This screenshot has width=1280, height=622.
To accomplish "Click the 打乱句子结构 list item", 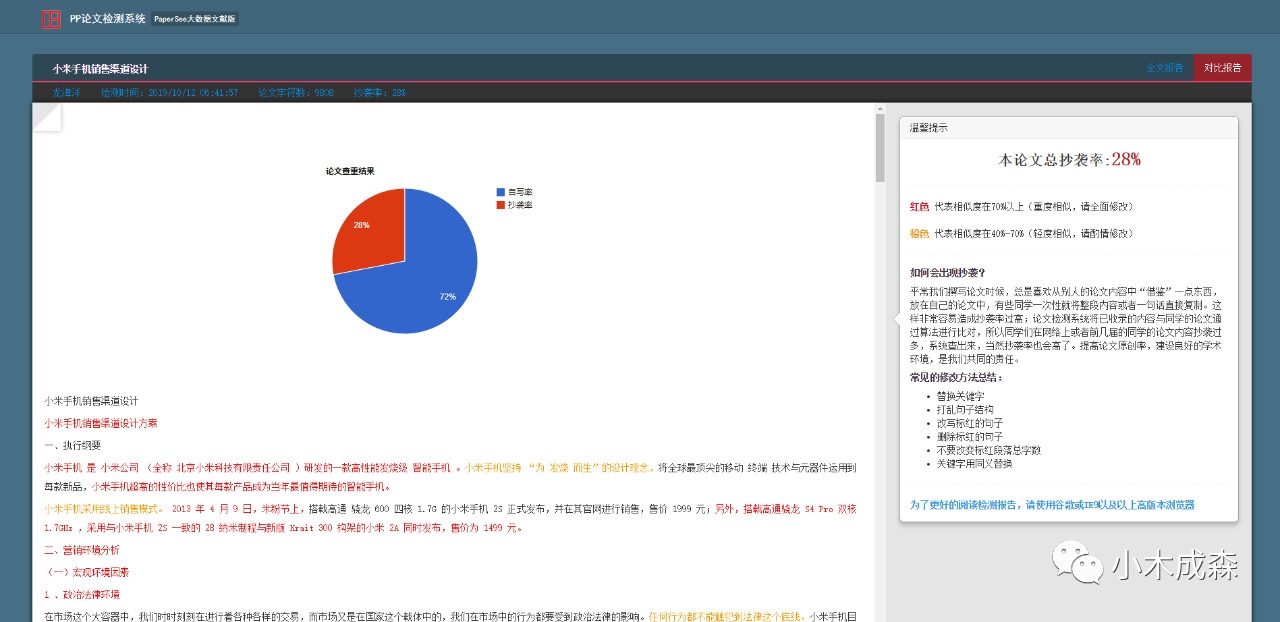I will (965, 410).
